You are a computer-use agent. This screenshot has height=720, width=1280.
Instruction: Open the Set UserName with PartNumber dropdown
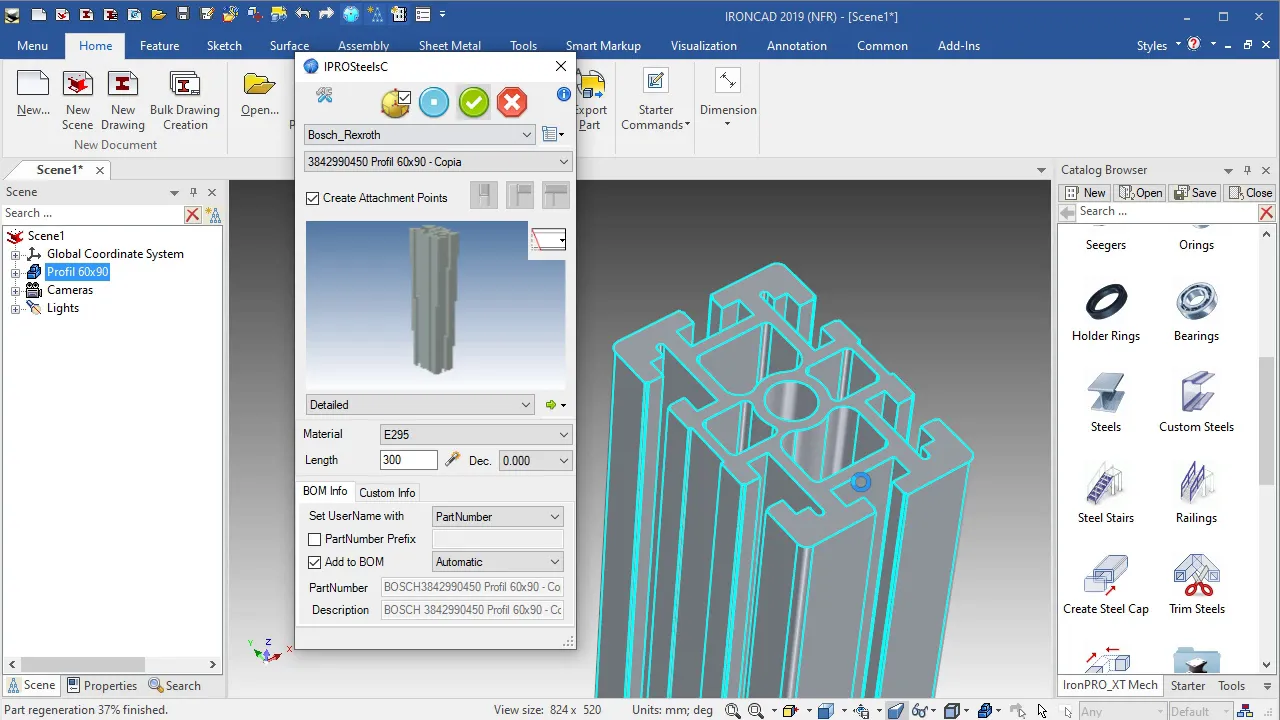pos(498,517)
